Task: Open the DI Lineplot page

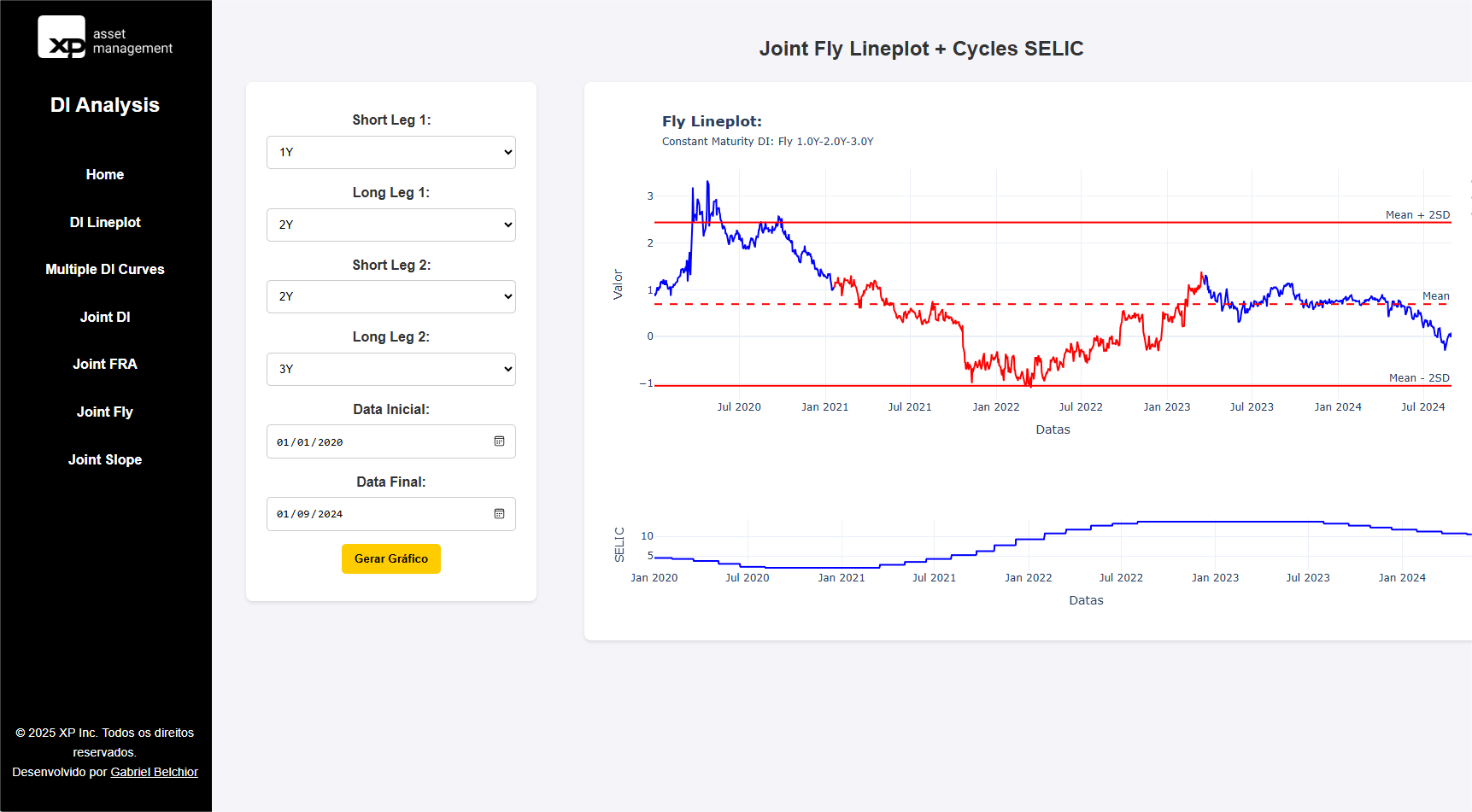Action: point(105,222)
